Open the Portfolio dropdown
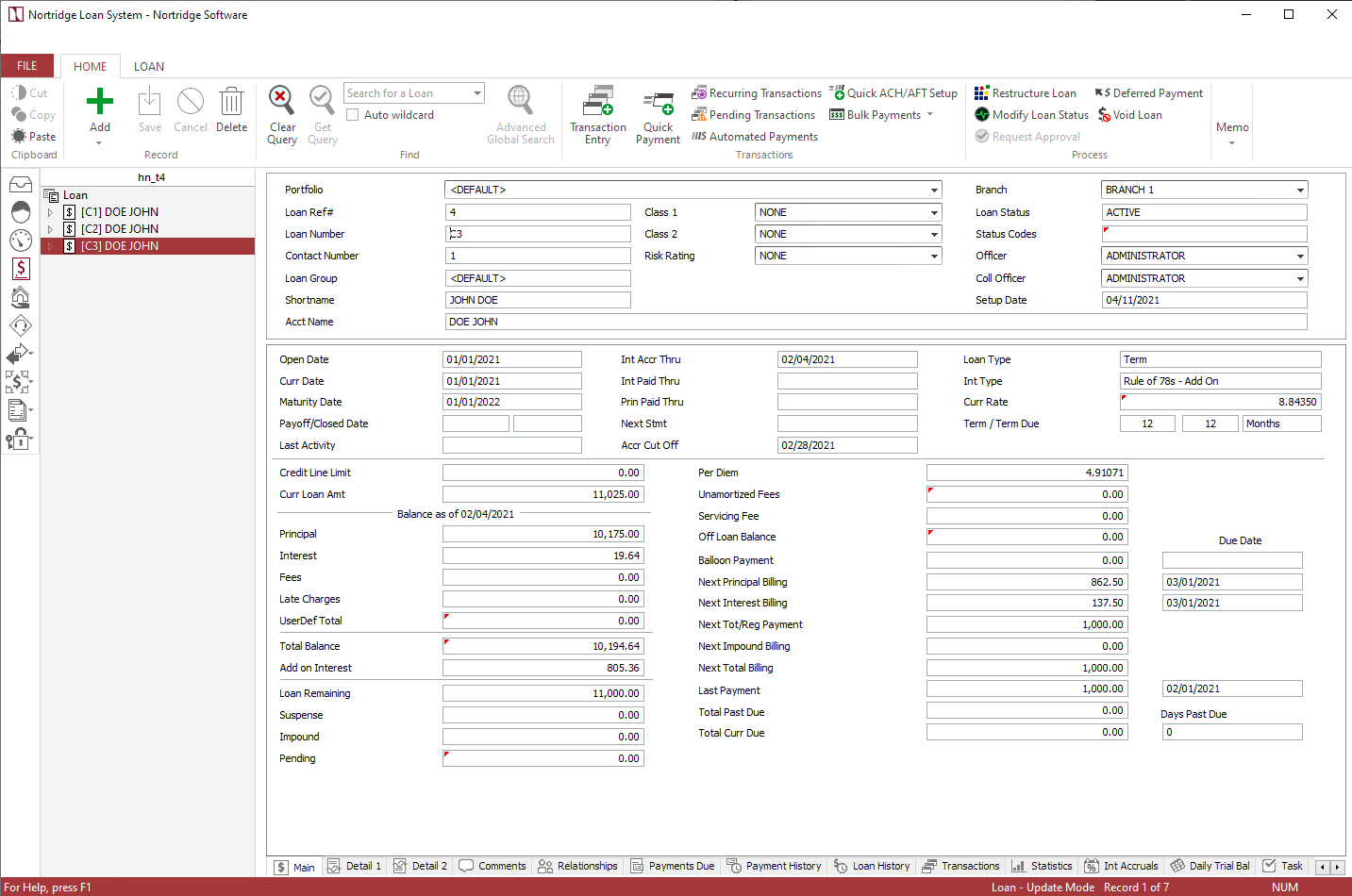 (x=934, y=190)
